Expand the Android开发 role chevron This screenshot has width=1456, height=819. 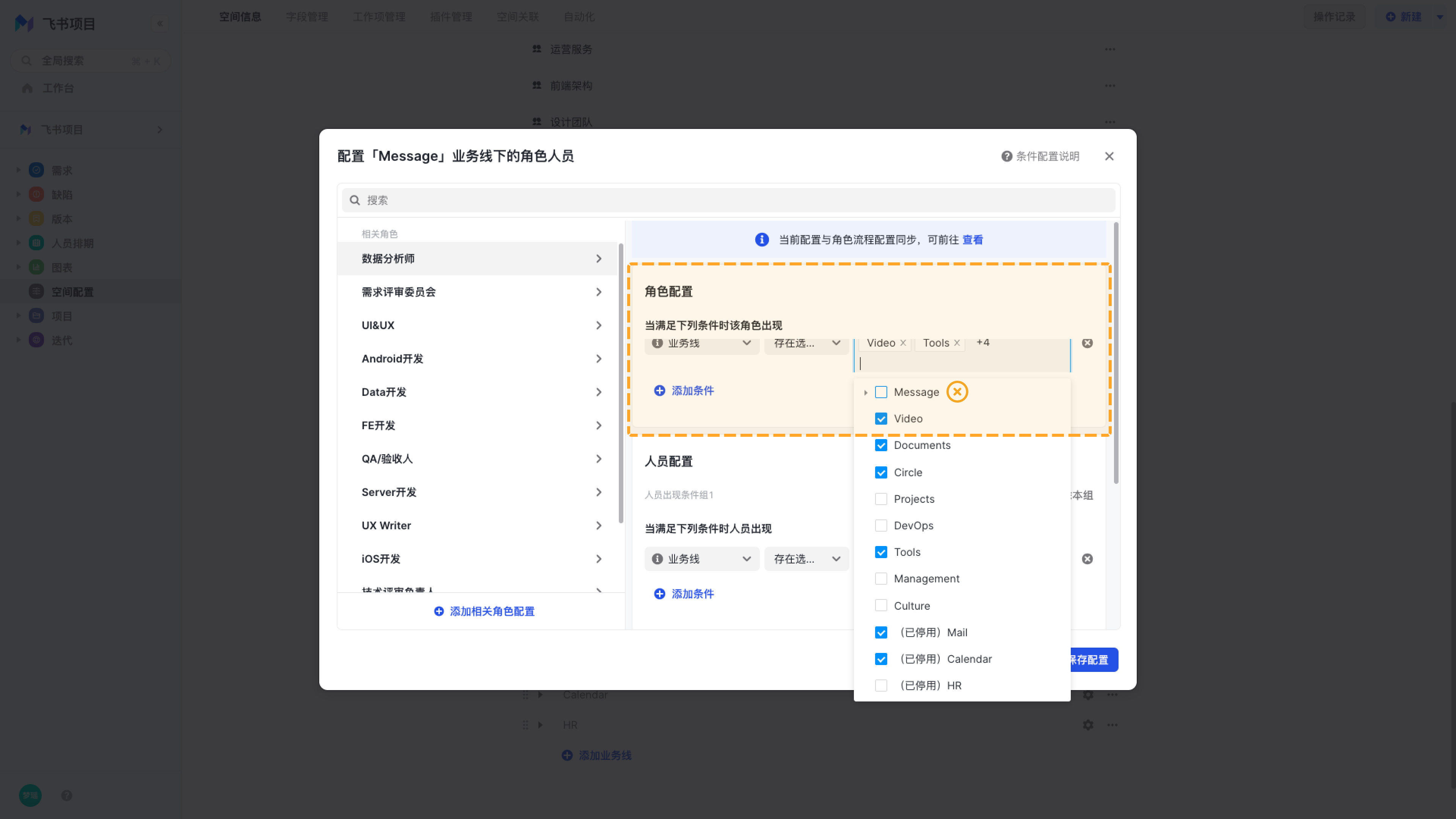point(599,358)
